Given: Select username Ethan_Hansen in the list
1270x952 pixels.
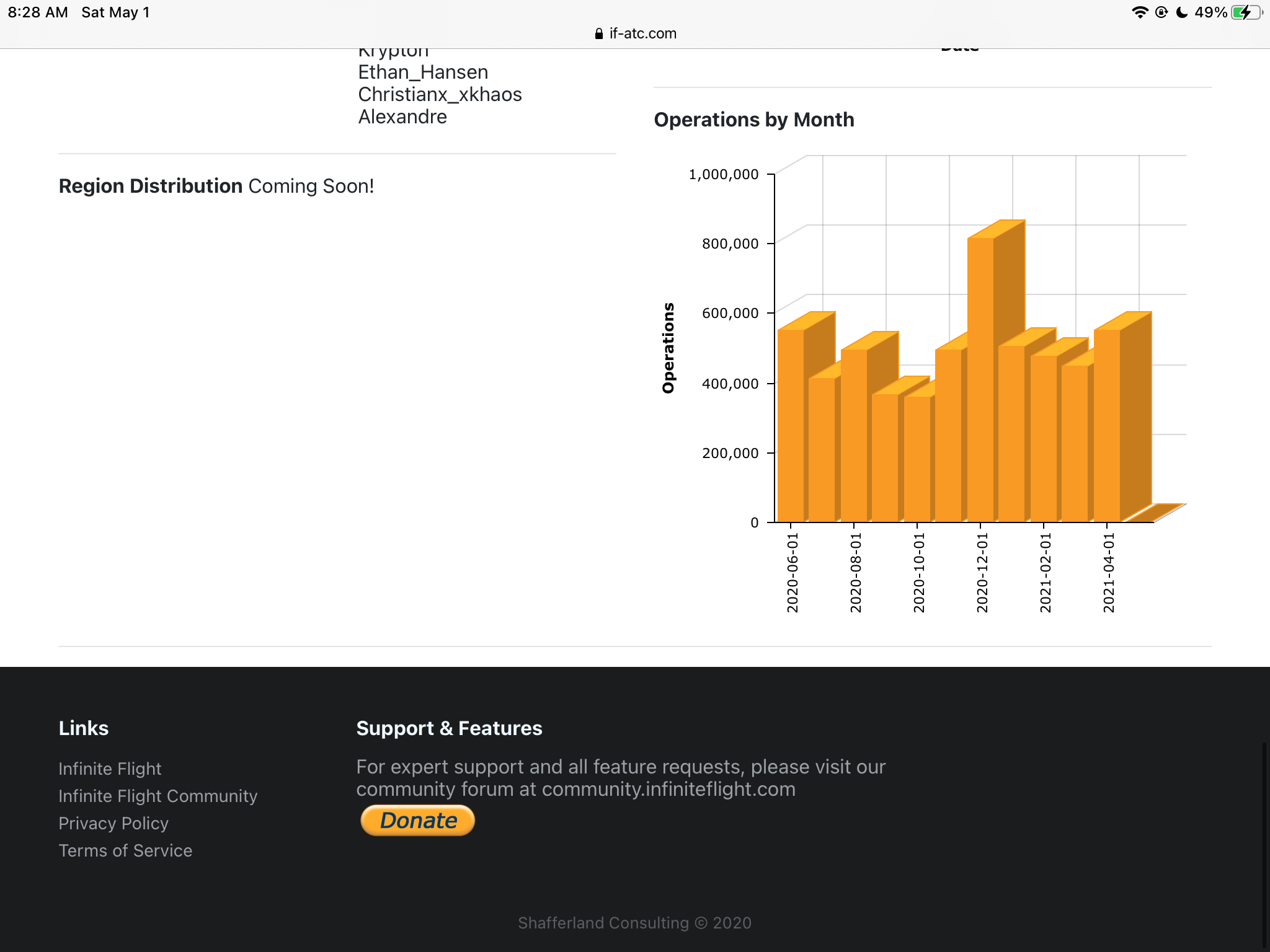Looking at the screenshot, I should click(x=423, y=72).
